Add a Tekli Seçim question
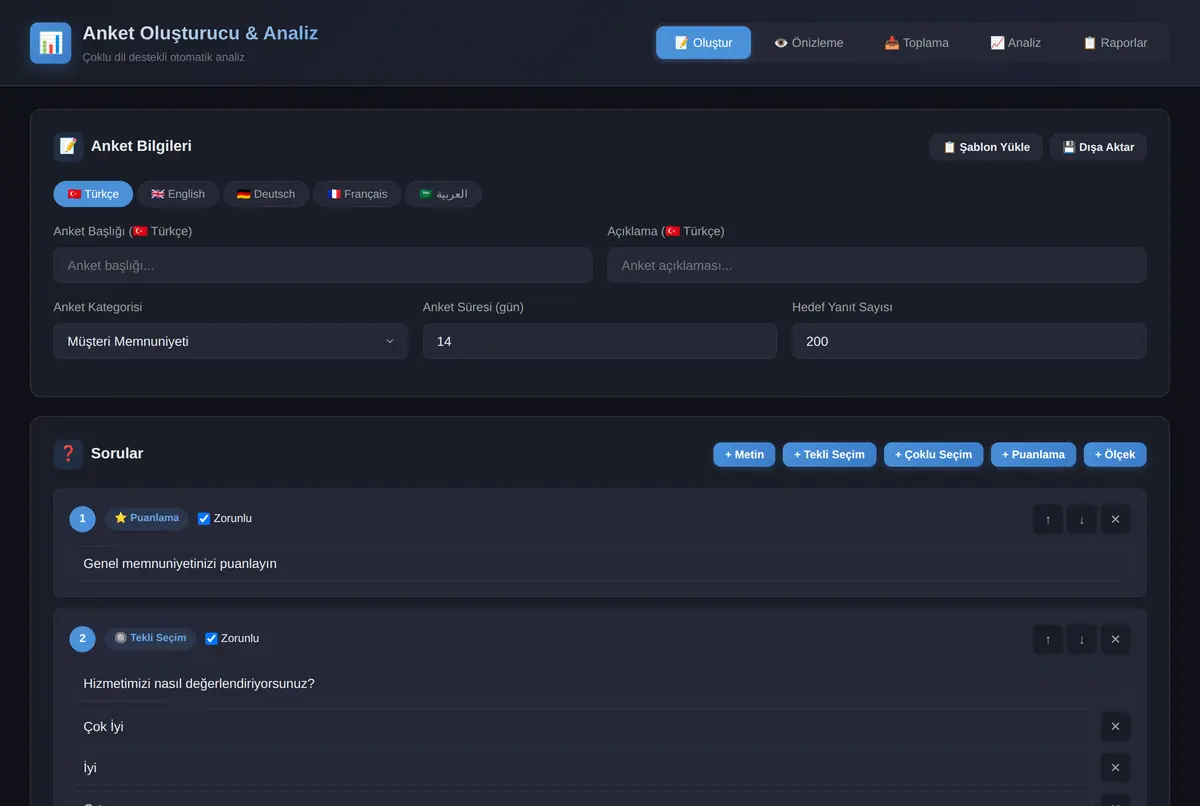The width and height of the screenshot is (1200, 806). (829, 455)
